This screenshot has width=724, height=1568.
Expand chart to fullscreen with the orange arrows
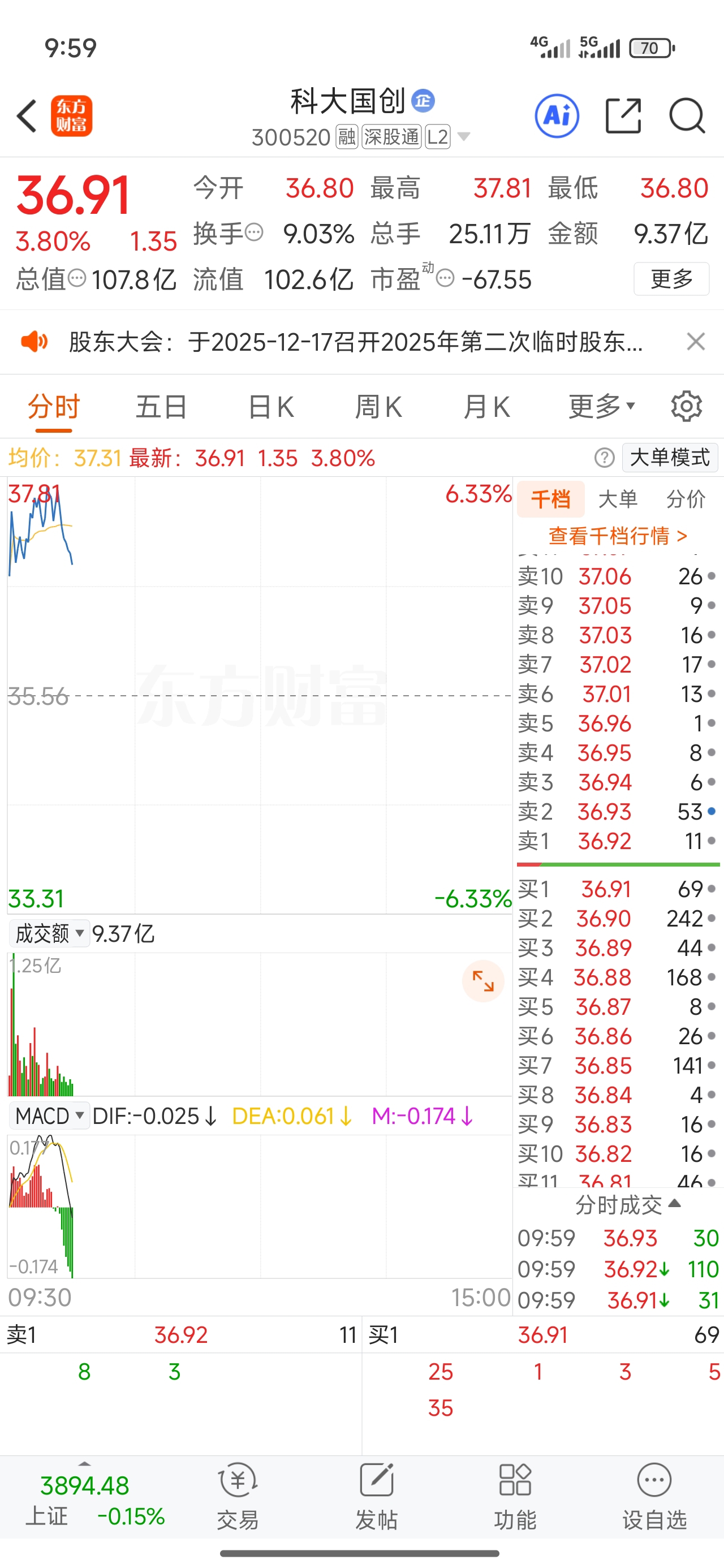[x=483, y=981]
